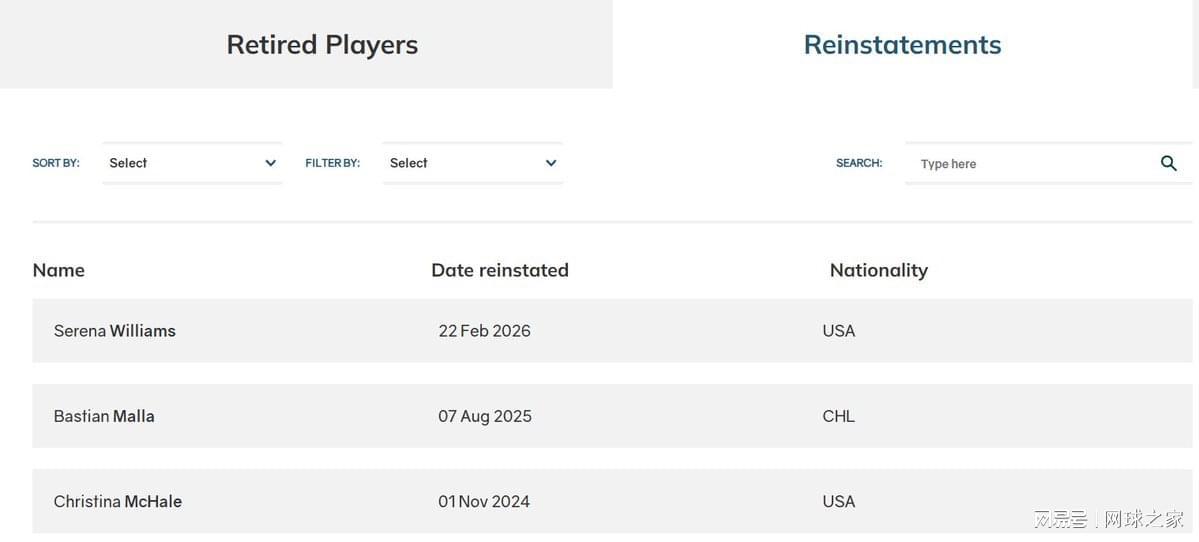This screenshot has height=542, width=1199.
Task: Open Serena Williams player entry
Action: pos(115,331)
